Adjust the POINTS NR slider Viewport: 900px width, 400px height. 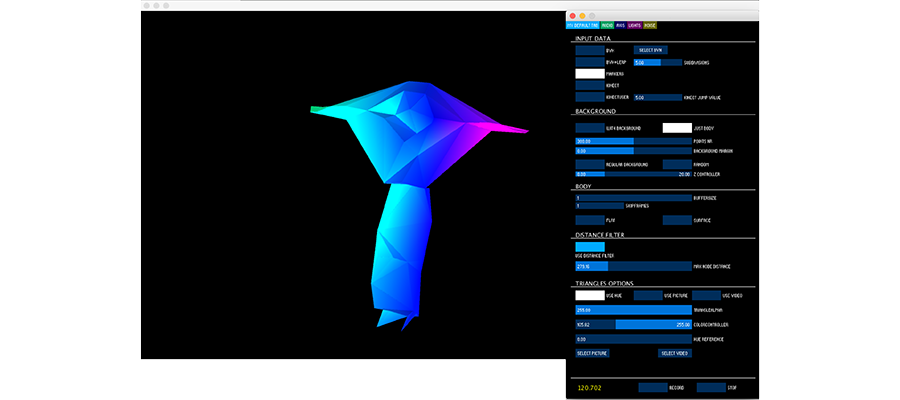(x=634, y=141)
